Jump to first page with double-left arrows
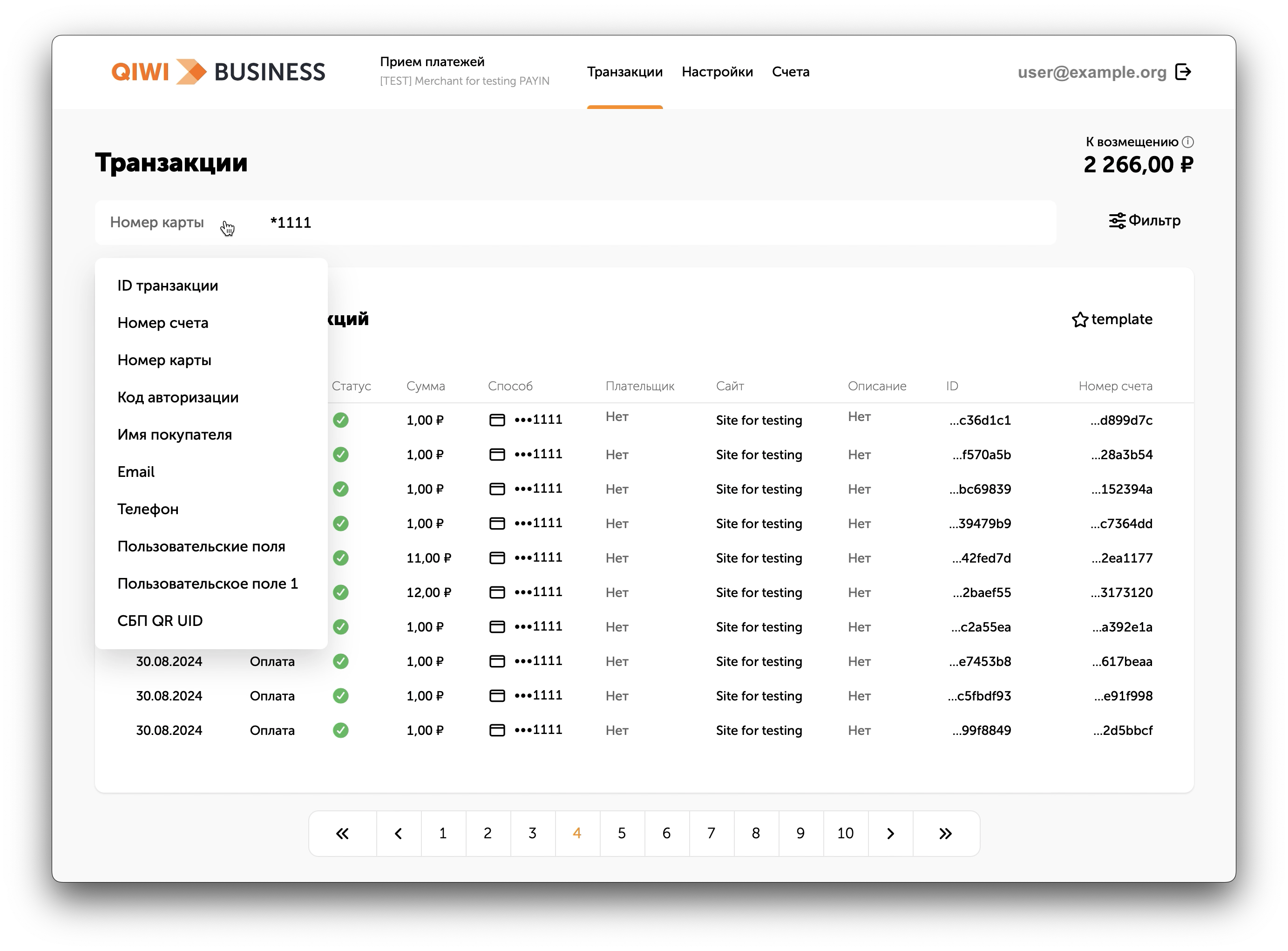The width and height of the screenshot is (1288, 951). 342,834
